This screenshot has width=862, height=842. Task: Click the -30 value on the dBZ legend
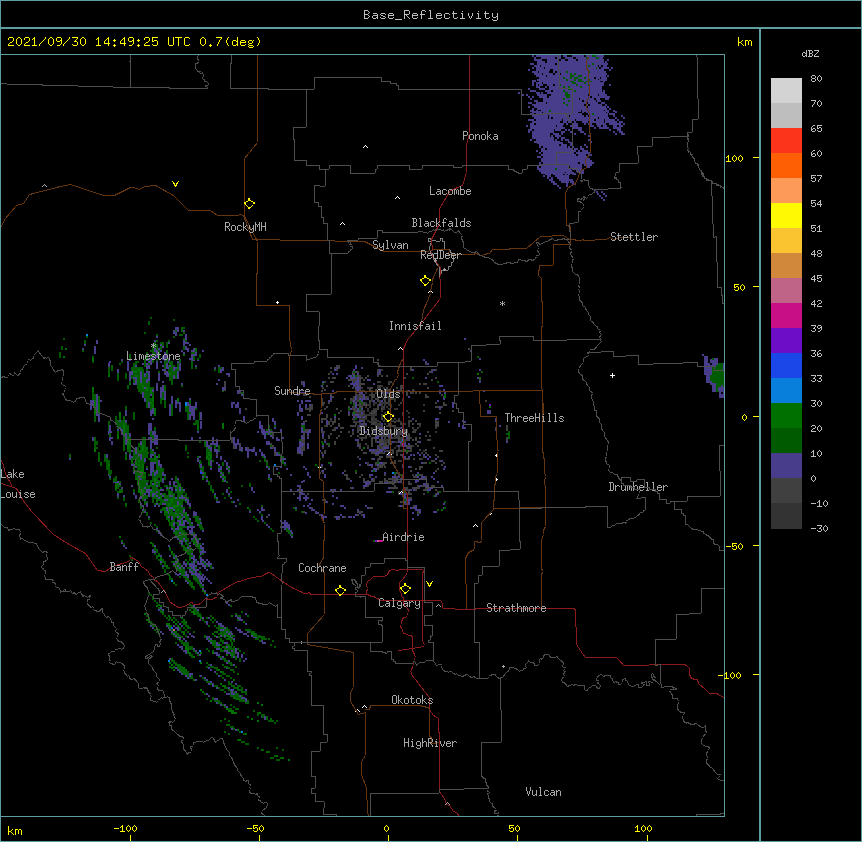tap(820, 529)
